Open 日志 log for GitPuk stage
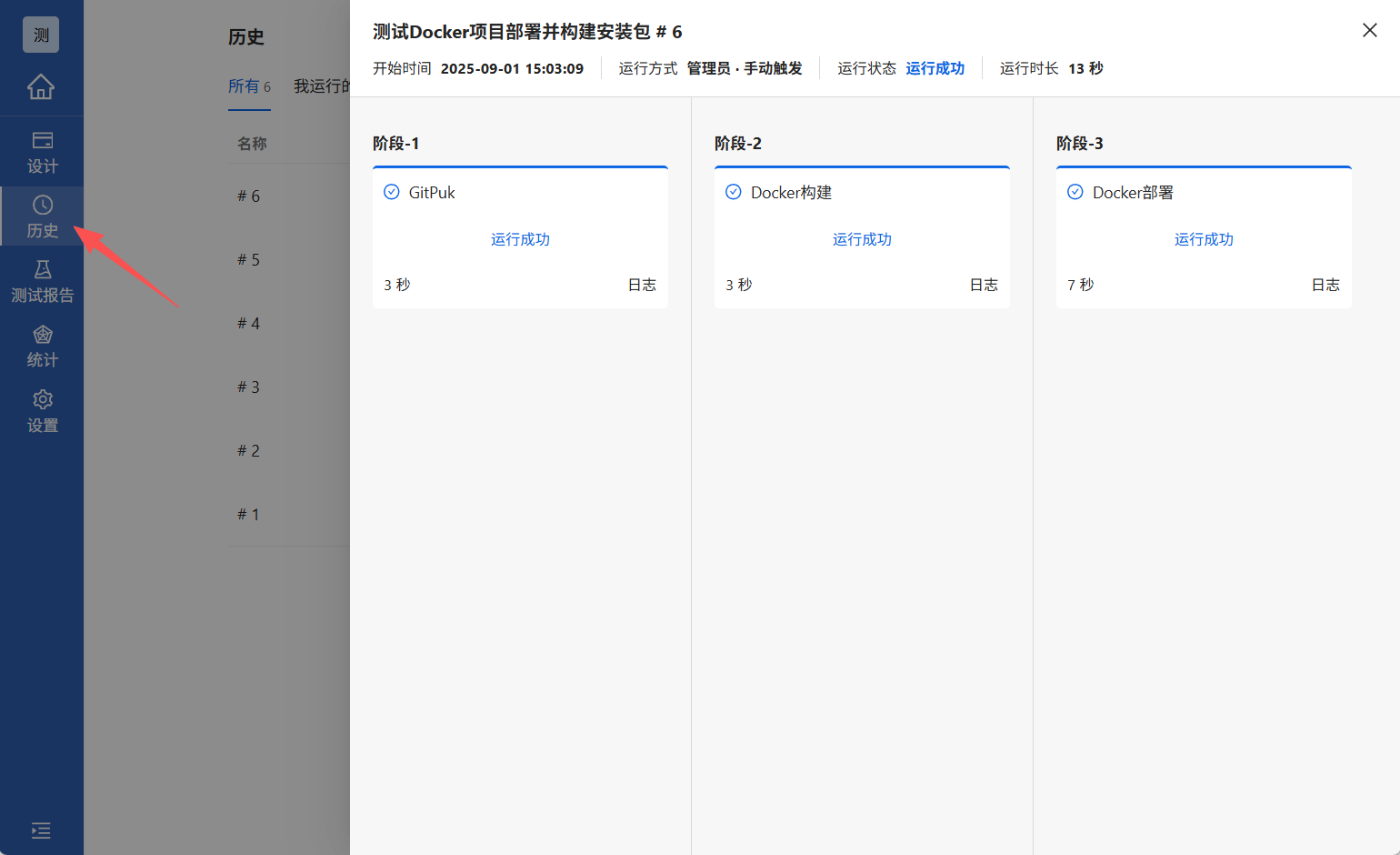 642,284
